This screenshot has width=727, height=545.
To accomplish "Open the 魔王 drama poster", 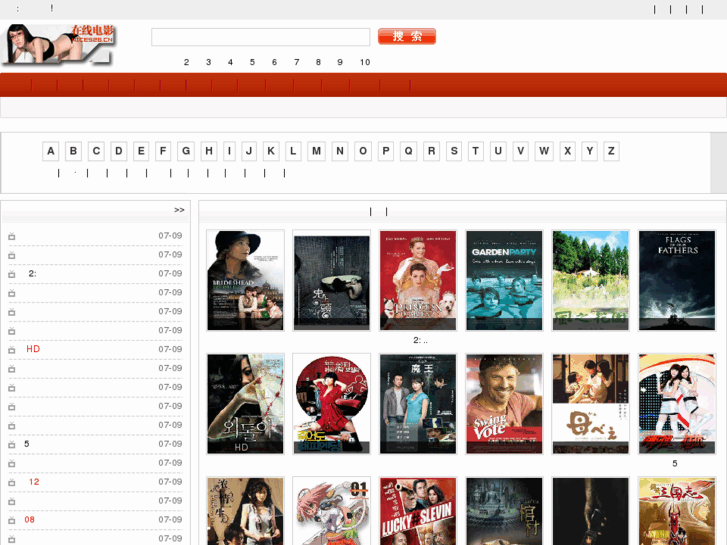I will pyautogui.click(x=418, y=404).
